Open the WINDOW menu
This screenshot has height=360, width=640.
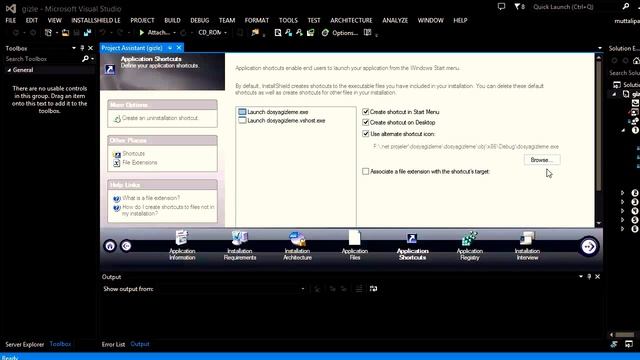pyautogui.click(x=430, y=20)
